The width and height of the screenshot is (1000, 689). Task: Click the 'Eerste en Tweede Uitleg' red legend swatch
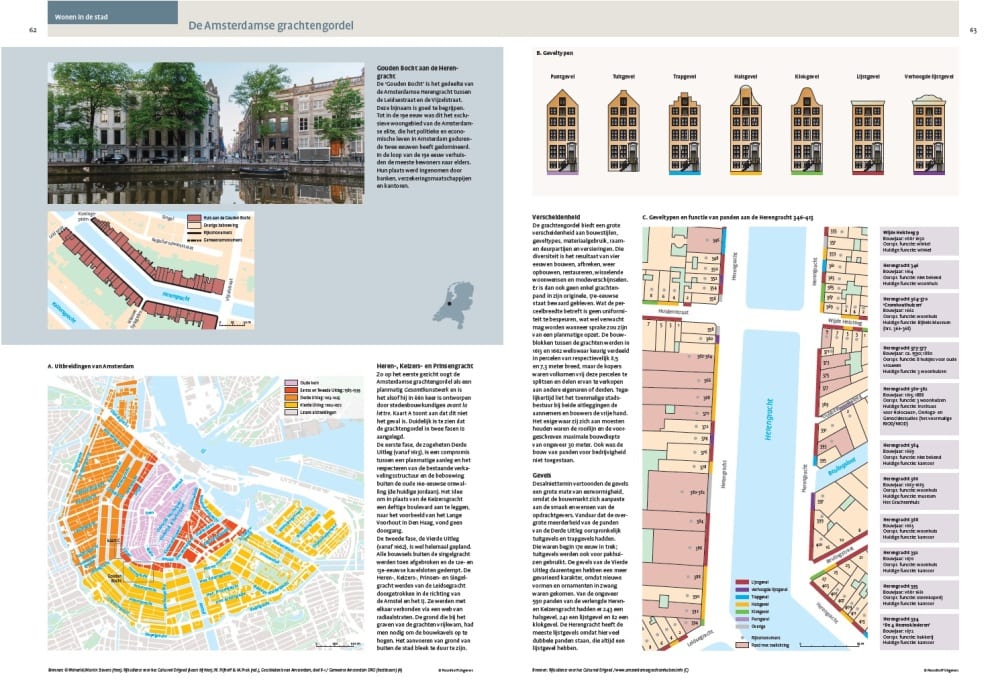click(x=291, y=390)
